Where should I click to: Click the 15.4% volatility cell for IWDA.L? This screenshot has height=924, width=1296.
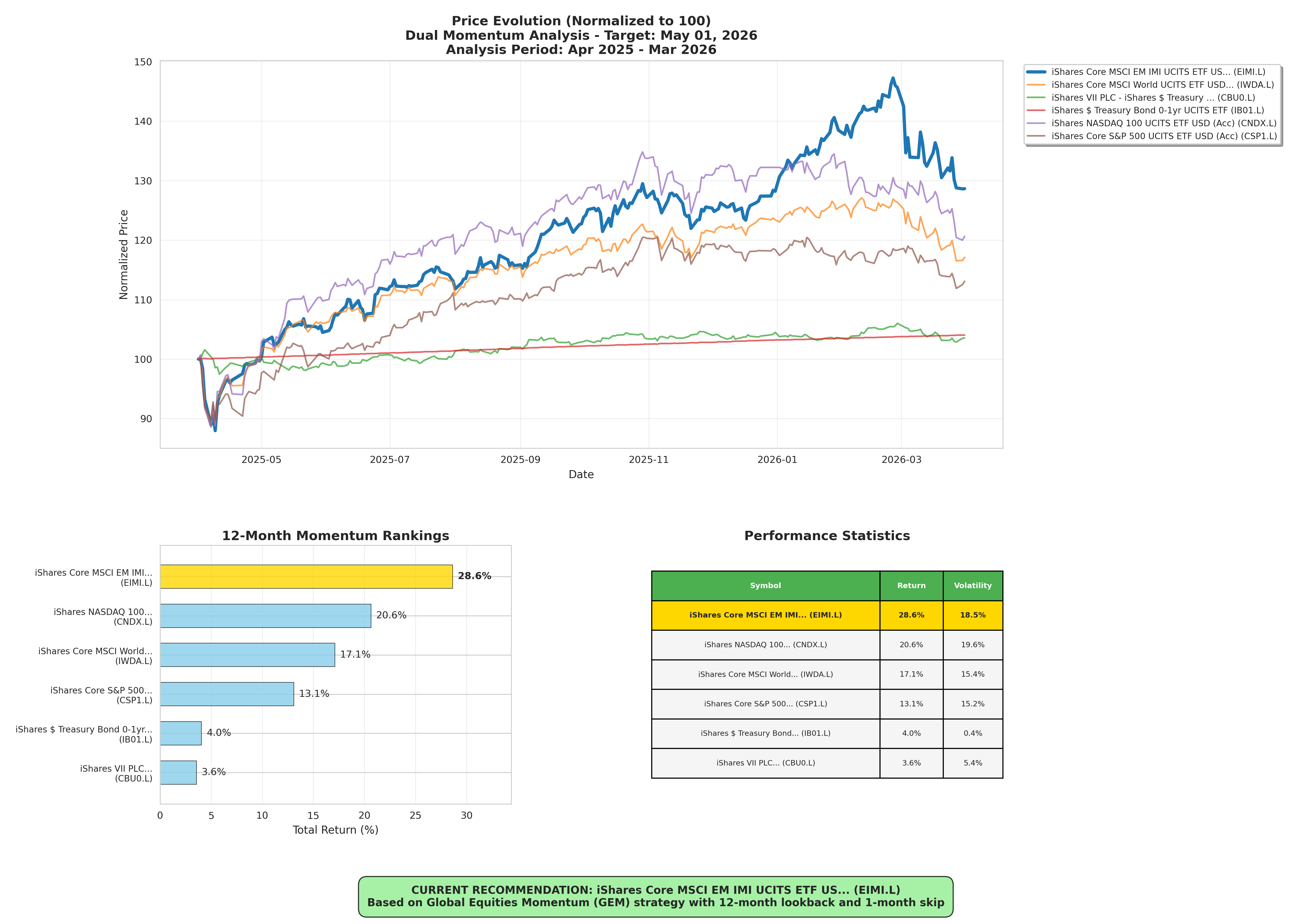(x=973, y=675)
